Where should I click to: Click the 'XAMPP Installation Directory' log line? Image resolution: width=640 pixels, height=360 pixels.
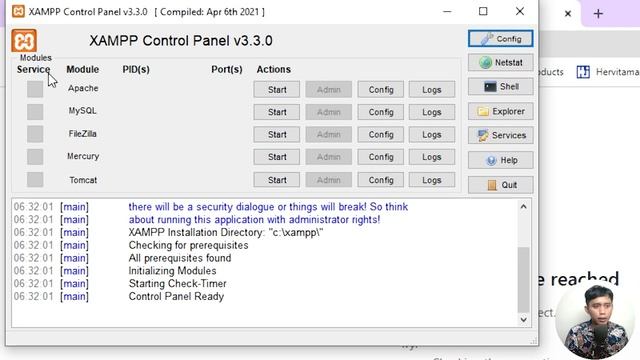(226, 232)
